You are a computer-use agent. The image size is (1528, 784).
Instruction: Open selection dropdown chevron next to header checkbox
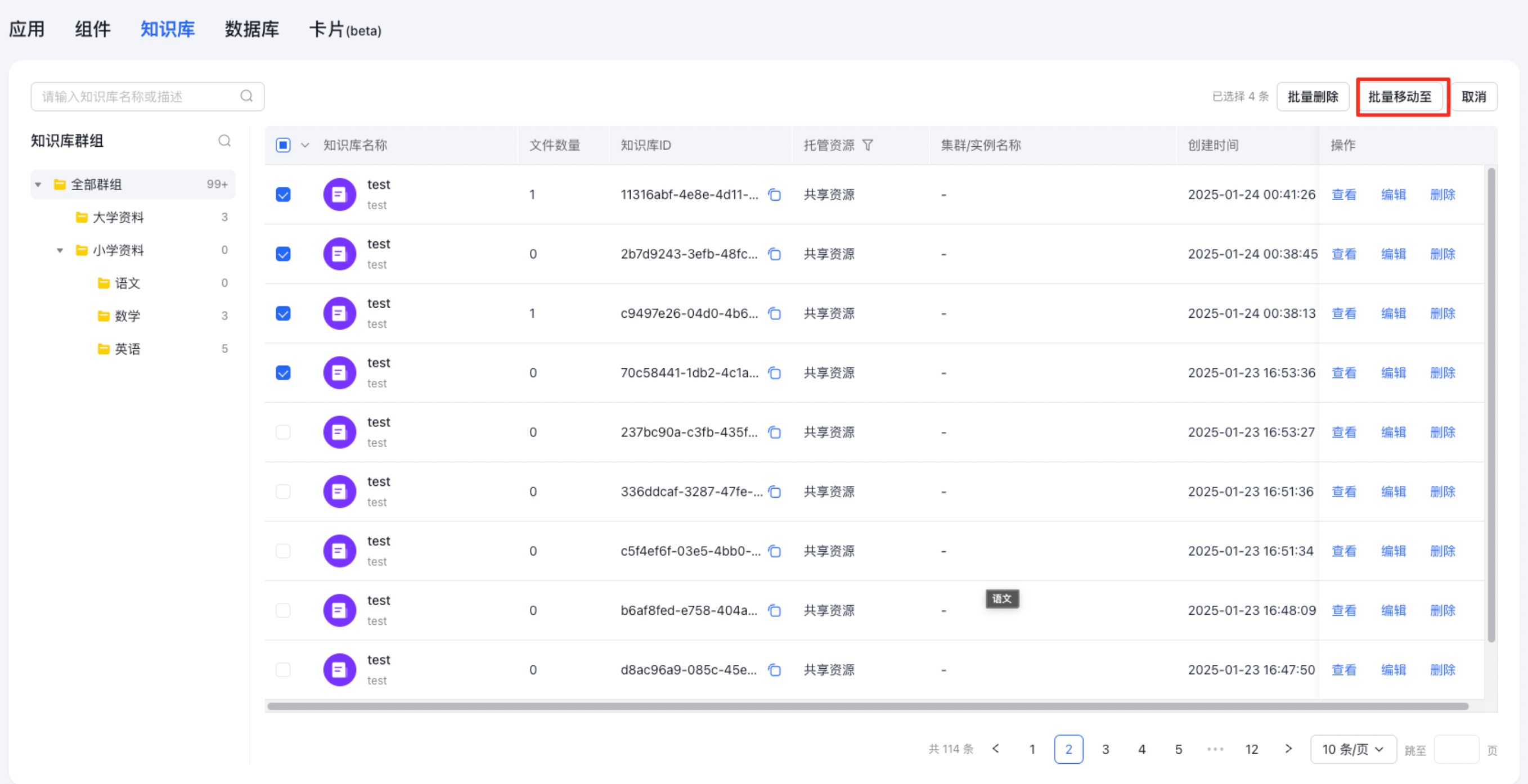tap(305, 145)
